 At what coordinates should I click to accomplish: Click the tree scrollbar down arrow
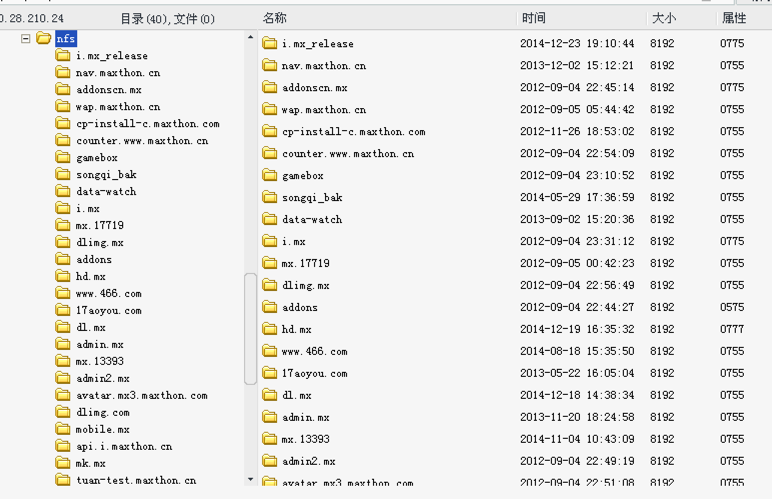pyautogui.click(x=251, y=479)
